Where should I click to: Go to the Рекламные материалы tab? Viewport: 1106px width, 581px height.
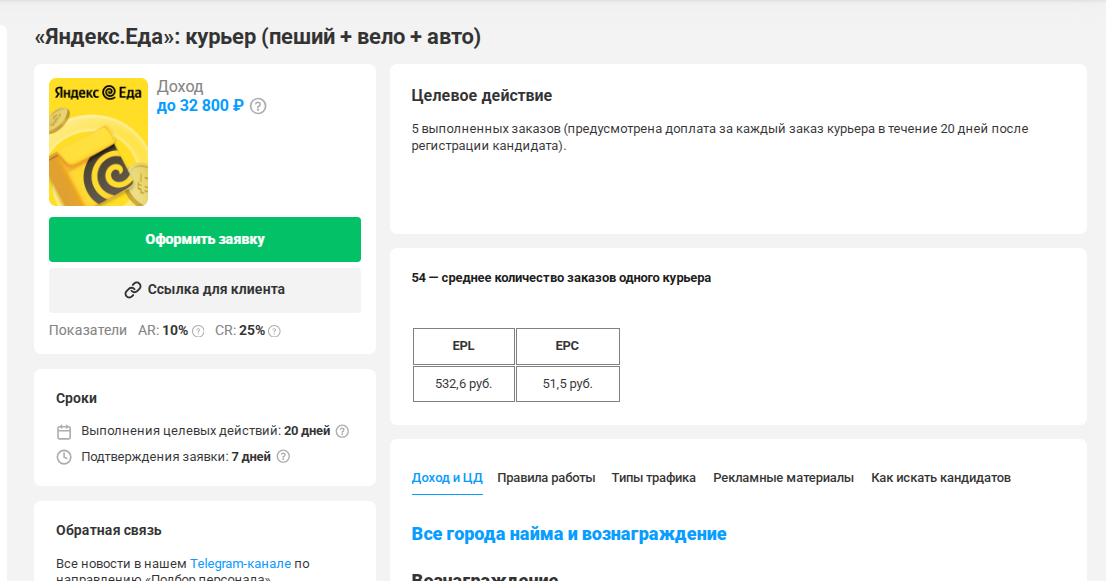pyautogui.click(x=783, y=478)
